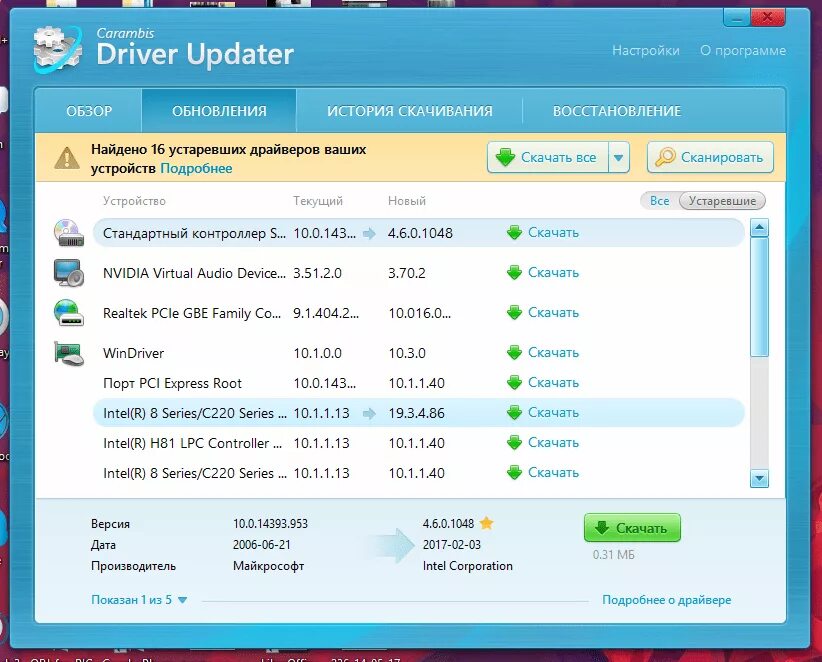
Task: Click green download arrow in Realtek PCIe GBE row
Action: (514, 313)
